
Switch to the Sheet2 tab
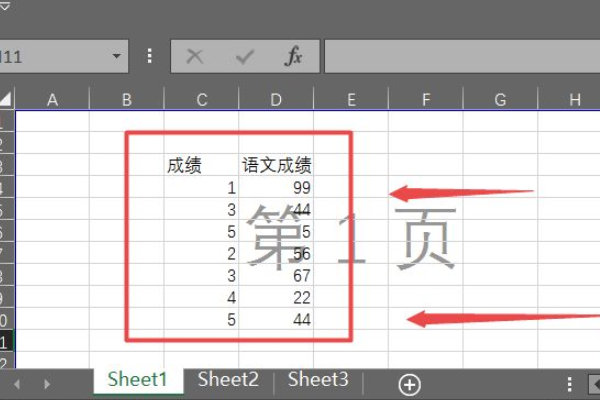228,380
